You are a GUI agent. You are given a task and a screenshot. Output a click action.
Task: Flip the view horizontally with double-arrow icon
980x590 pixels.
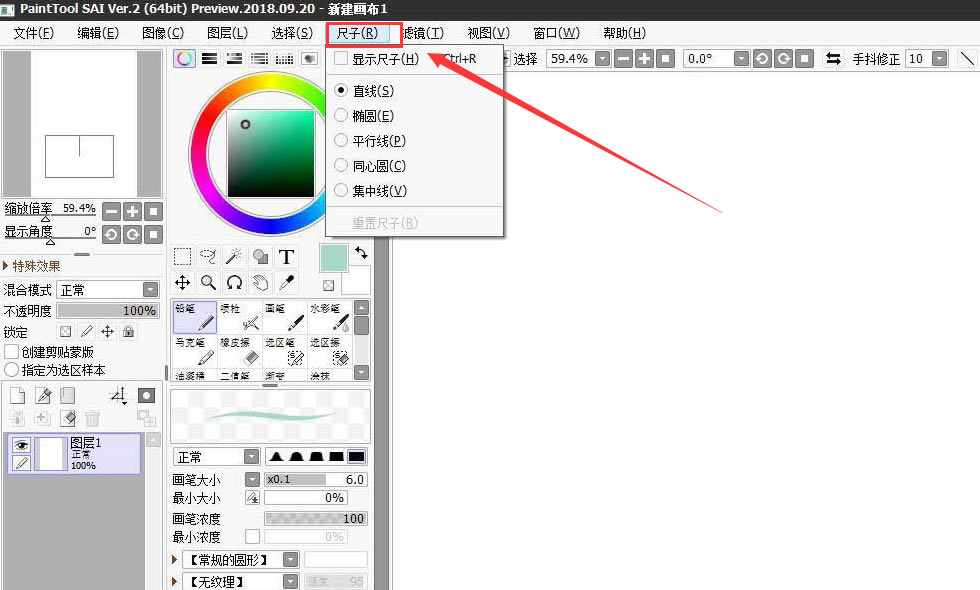833,59
